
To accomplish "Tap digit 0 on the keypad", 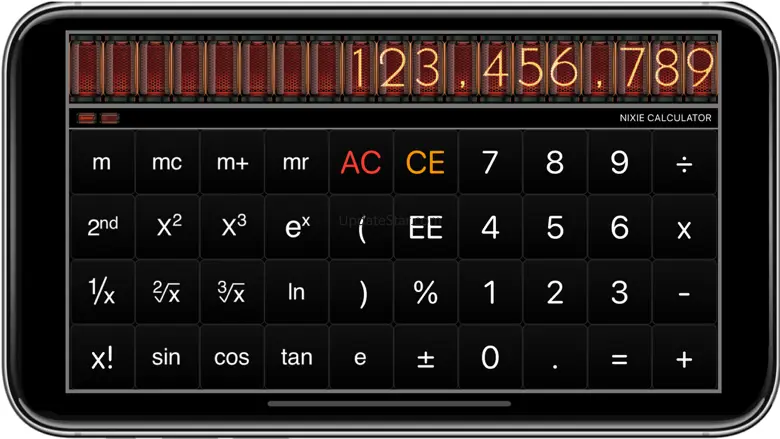I will 490,357.
